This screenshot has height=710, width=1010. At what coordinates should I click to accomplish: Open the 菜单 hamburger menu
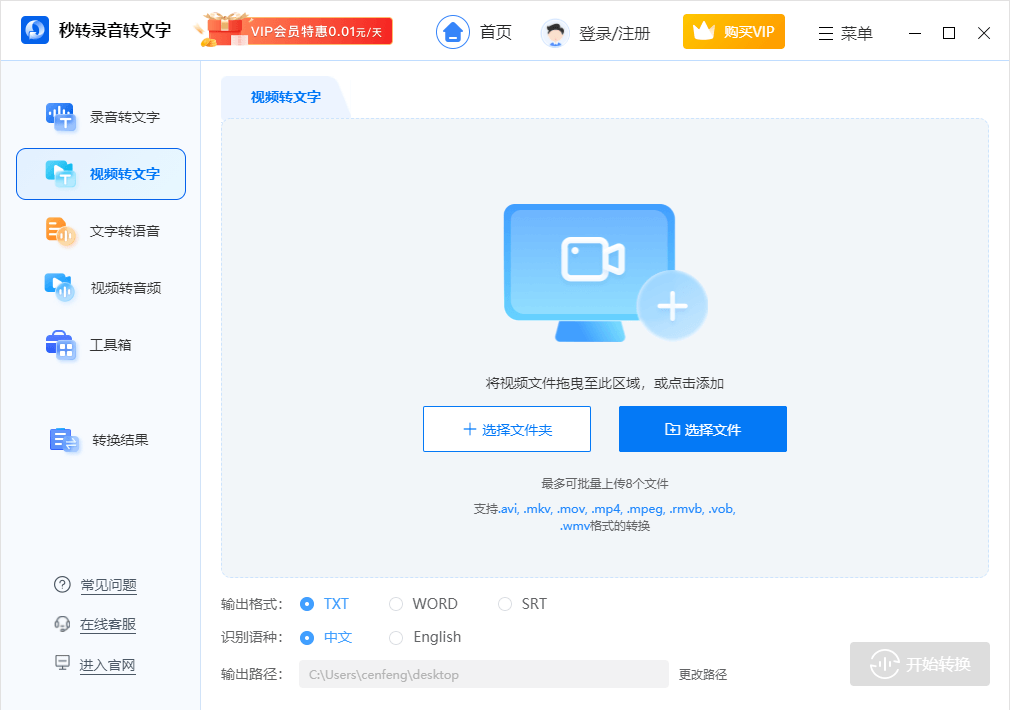[x=845, y=34]
